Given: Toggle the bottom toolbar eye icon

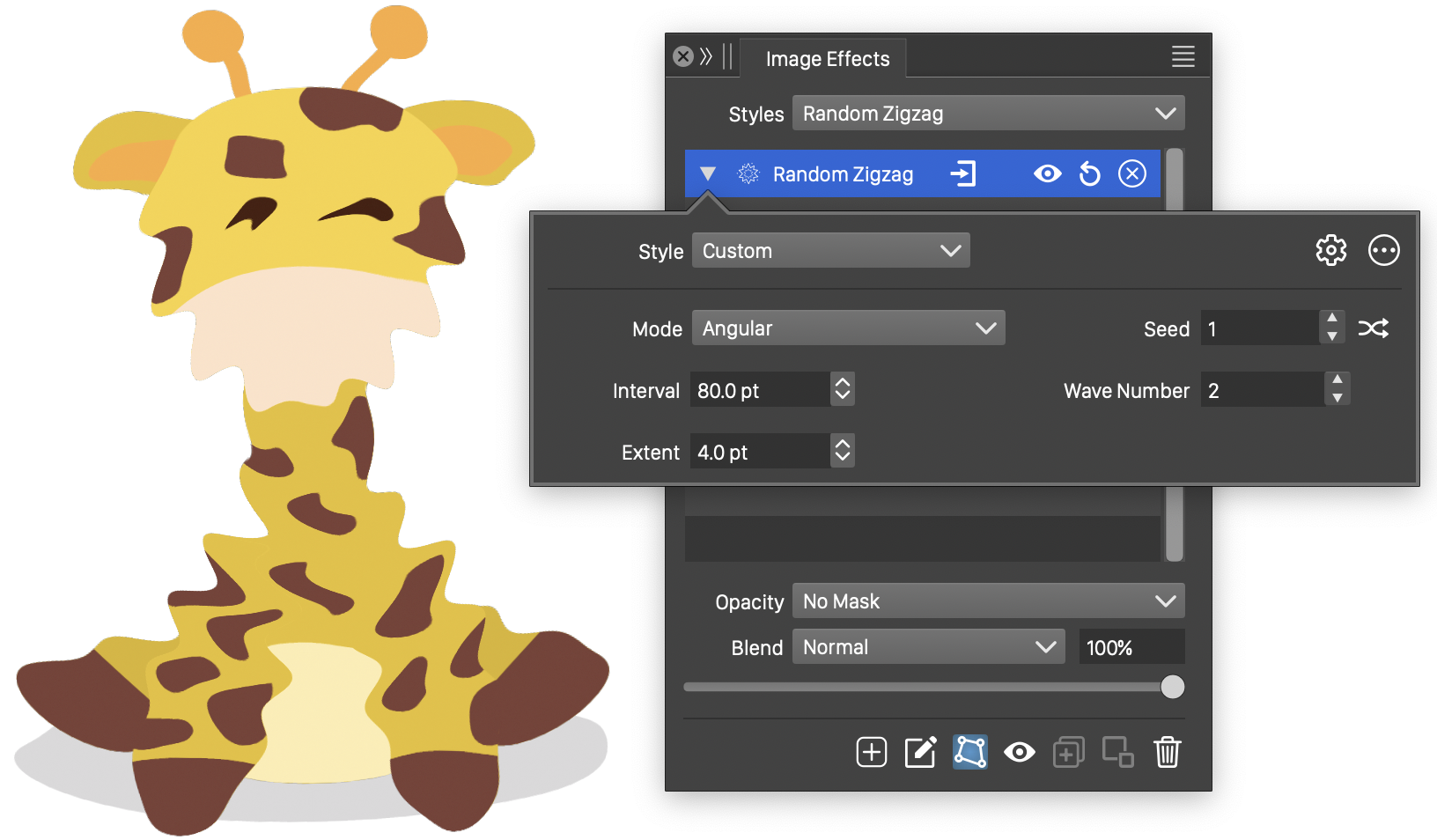Looking at the screenshot, I should pyautogui.click(x=1019, y=752).
